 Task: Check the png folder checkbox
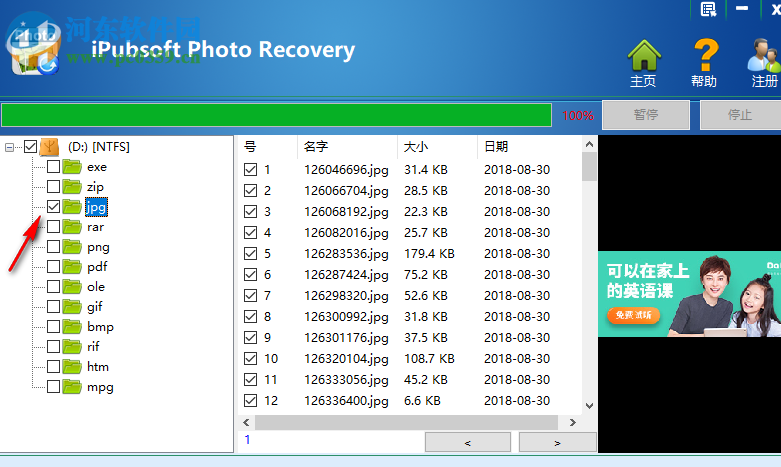53,246
